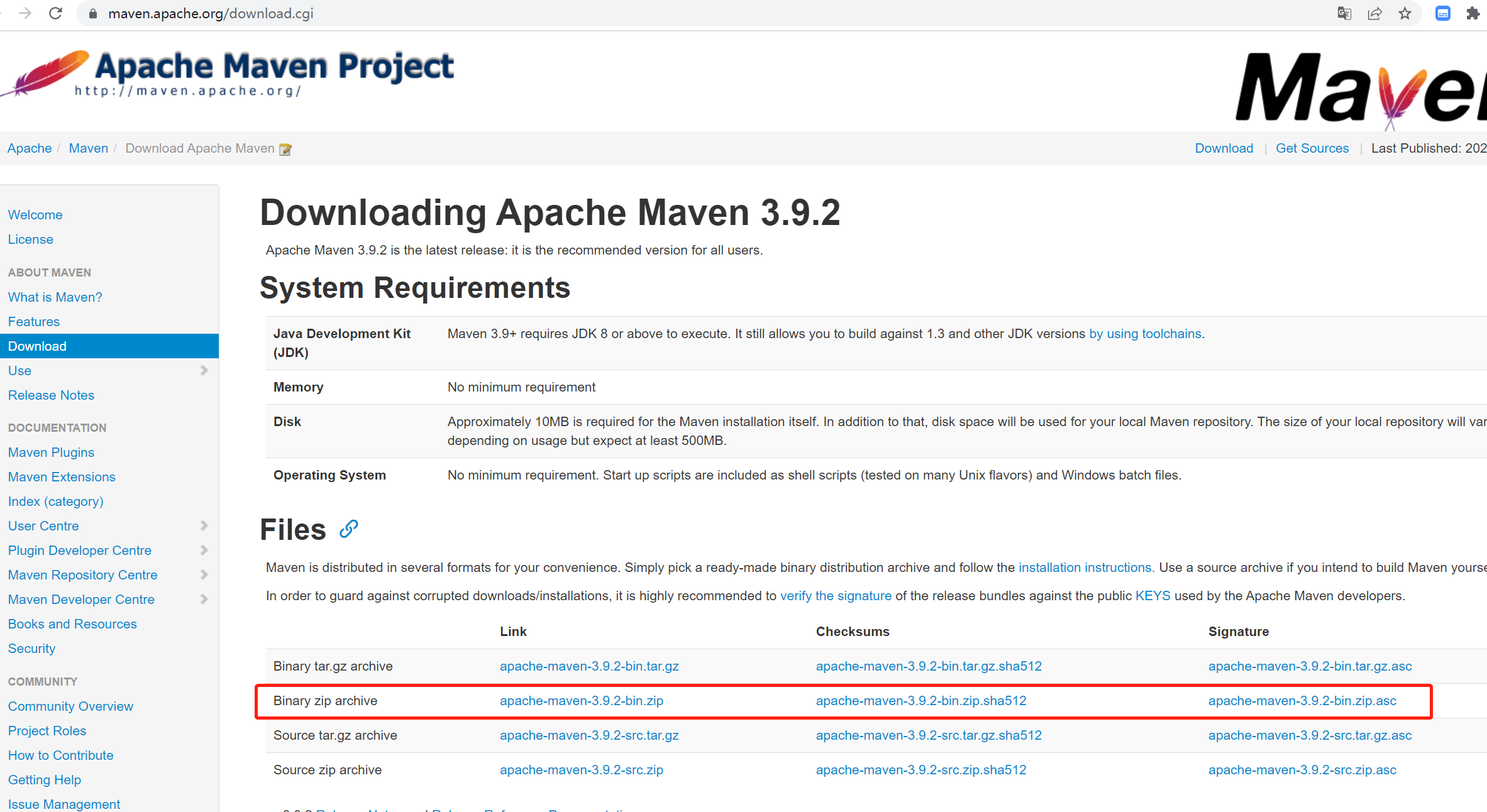
Task: Open apache-maven-3.9.2-src.tar.gz.asc signature
Action: pyautogui.click(x=1310, y=735)
